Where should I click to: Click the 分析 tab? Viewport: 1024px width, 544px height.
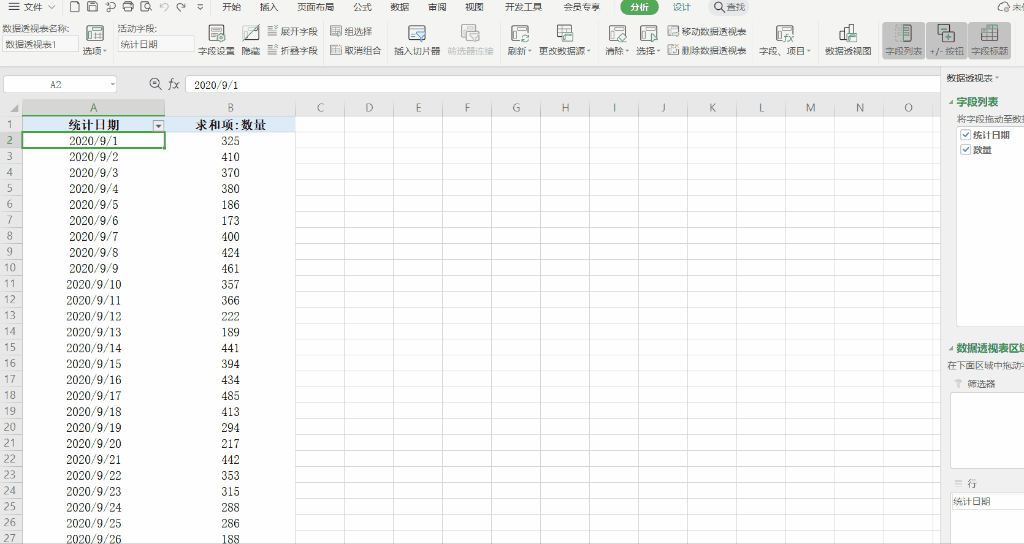[x=639, y=7]
